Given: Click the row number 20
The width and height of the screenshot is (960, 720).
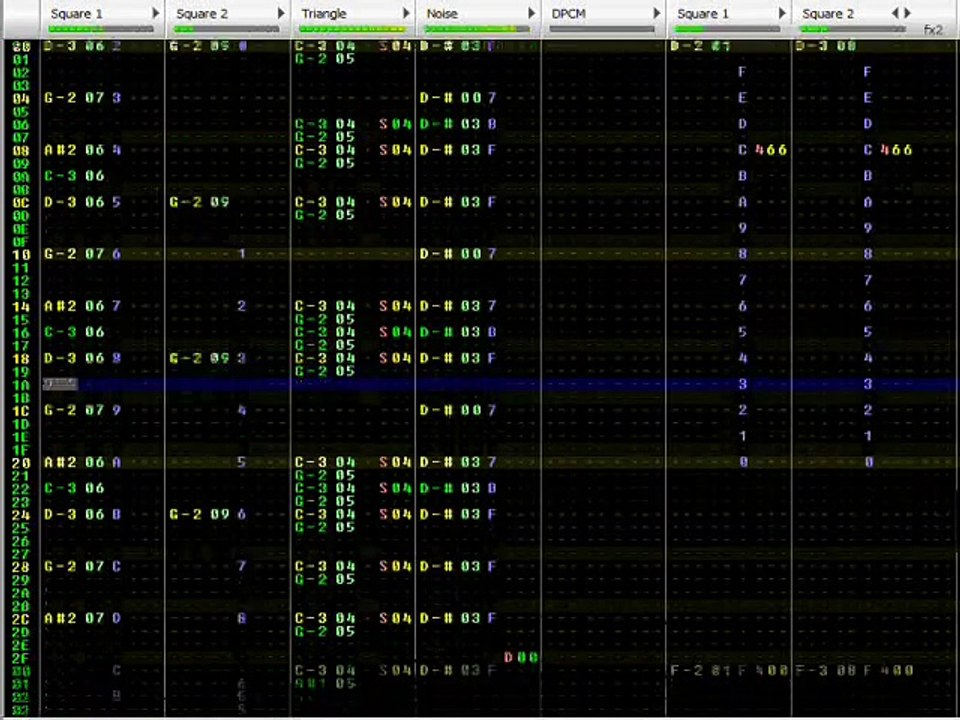Looking at the screenshot, I should pyautogui.click(x=21, y=462).
